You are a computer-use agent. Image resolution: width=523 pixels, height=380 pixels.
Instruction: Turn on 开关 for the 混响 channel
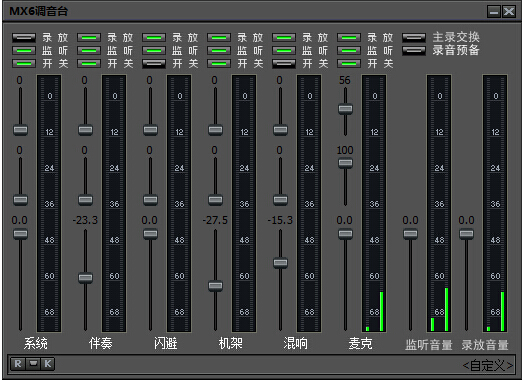(x=284, y=63)
